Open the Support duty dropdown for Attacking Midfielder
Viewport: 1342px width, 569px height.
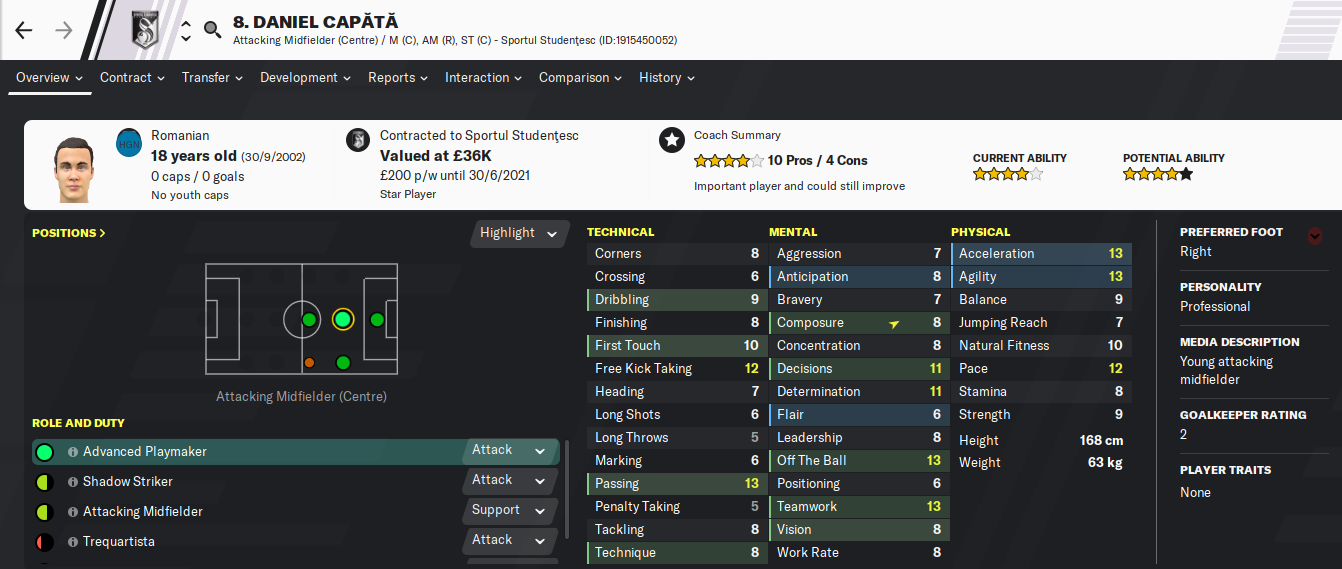click(x=508, y=511)
